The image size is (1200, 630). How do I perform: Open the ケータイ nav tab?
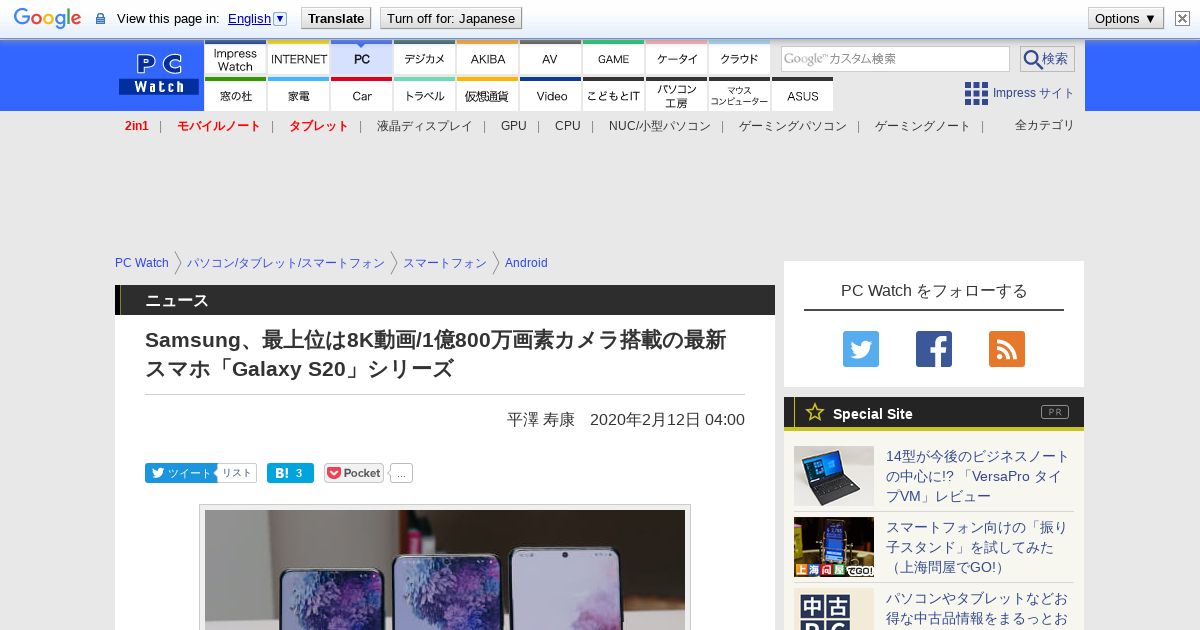coord(677,59)
